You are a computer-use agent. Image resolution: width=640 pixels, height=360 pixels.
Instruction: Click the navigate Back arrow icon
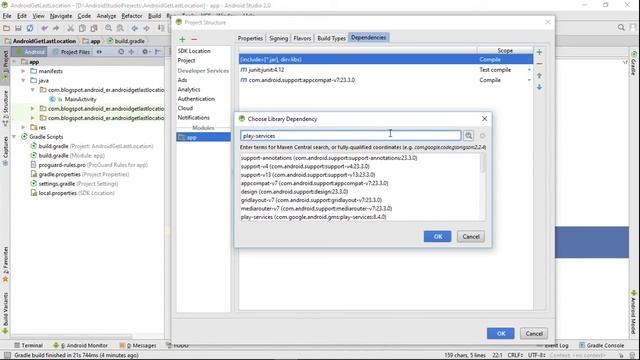tap(134, 28)
